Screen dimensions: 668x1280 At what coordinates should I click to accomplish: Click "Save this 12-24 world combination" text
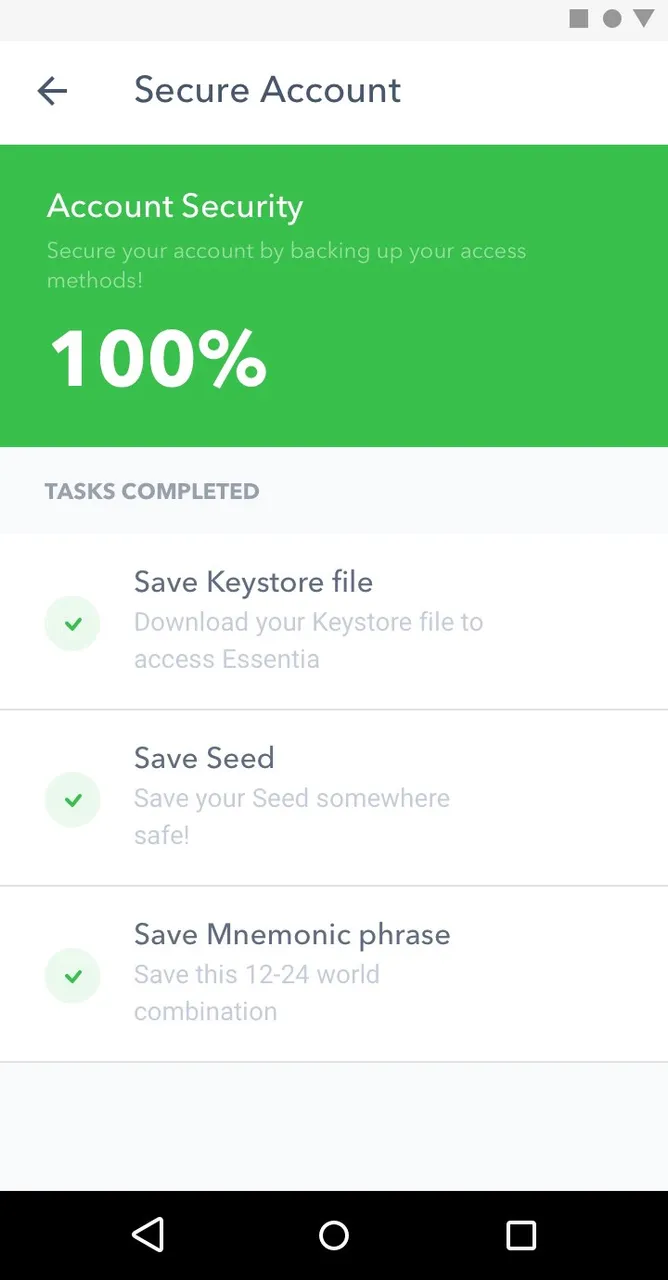point(257,993)
